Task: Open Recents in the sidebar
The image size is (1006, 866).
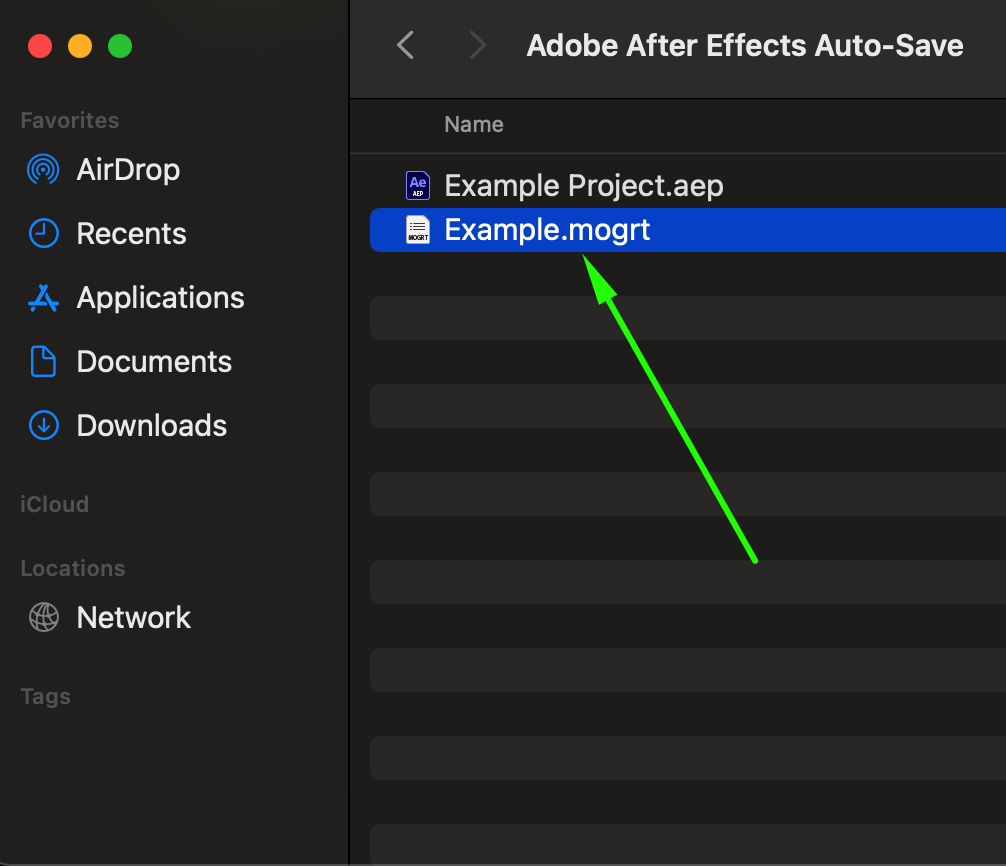Action: point(131,233)
